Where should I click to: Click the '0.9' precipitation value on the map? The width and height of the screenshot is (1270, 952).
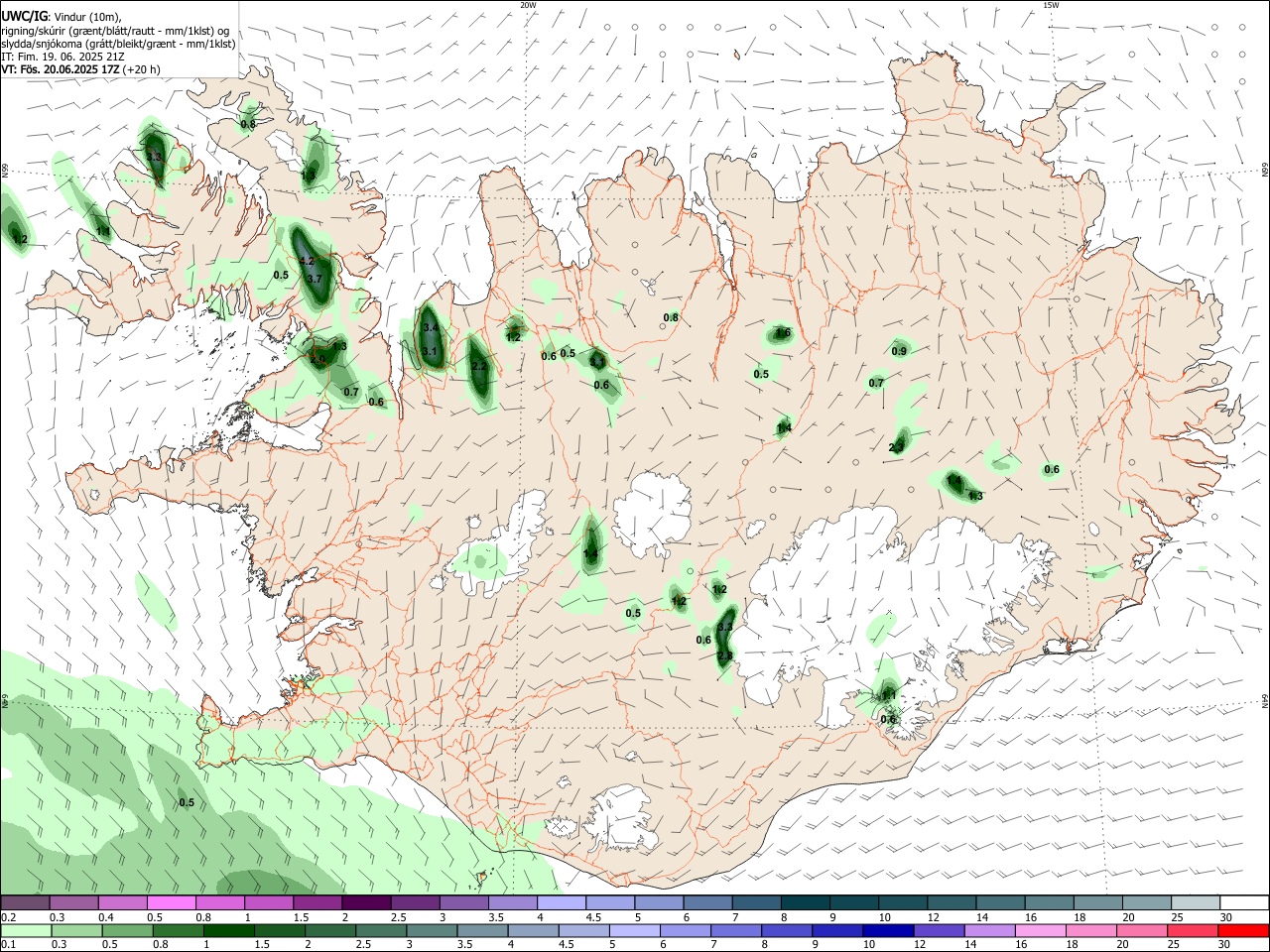[x=899, y=351]
